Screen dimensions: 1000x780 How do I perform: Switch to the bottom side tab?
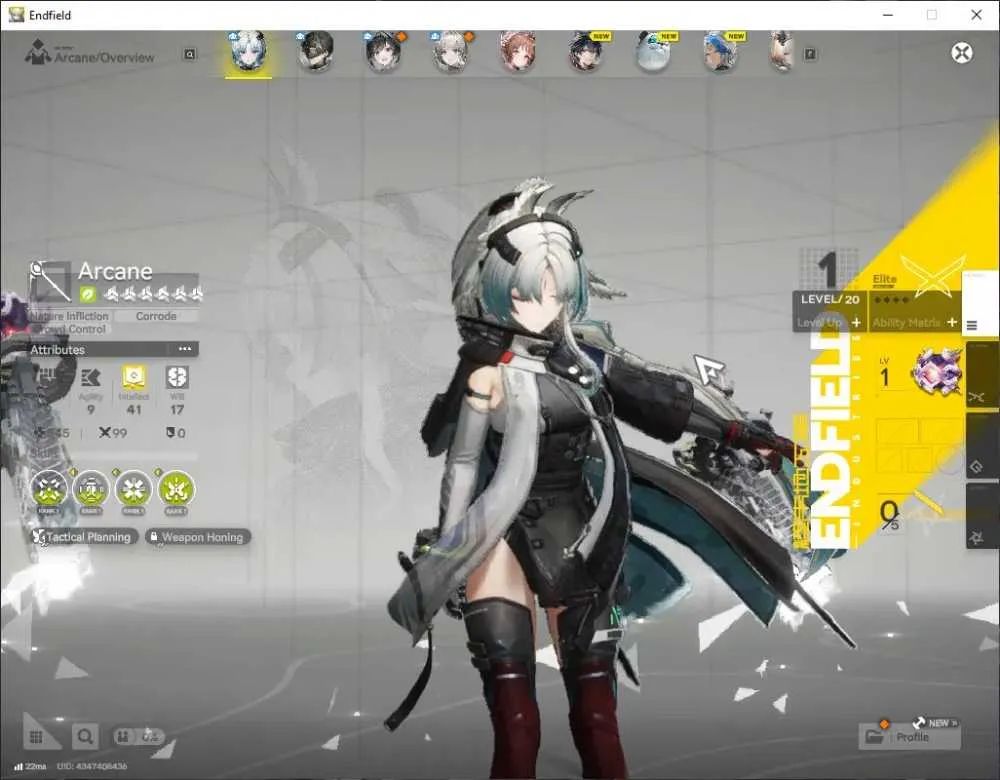982,516
